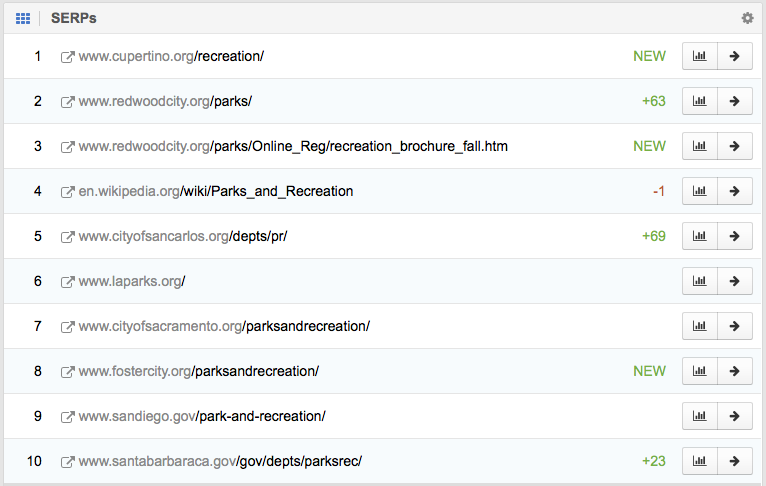Open the www.sandiego.gov/park-and-recreation/ link
This screenshot has height=486, width=766.
[x=202, y=416]
